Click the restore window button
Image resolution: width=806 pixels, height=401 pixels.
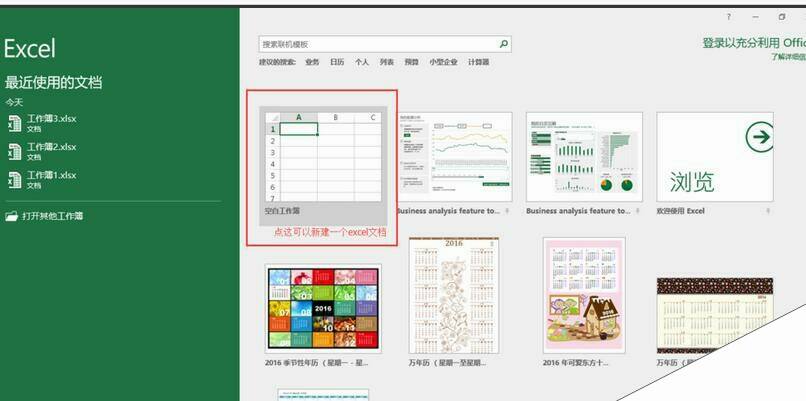(x=781, y=17)
